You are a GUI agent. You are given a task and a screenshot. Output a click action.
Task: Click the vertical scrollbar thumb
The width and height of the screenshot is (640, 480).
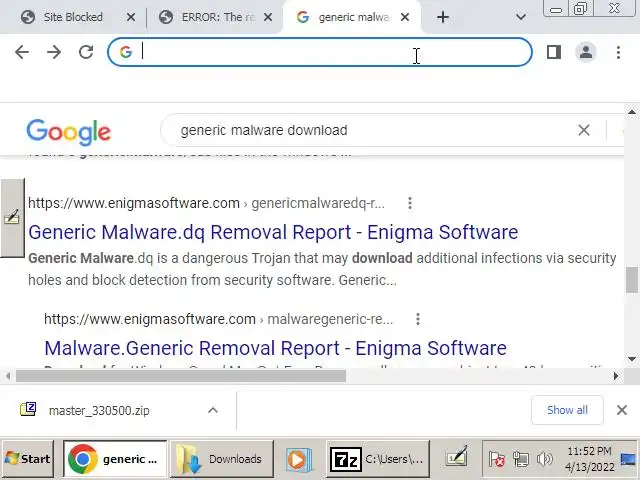tap(632, 280)
